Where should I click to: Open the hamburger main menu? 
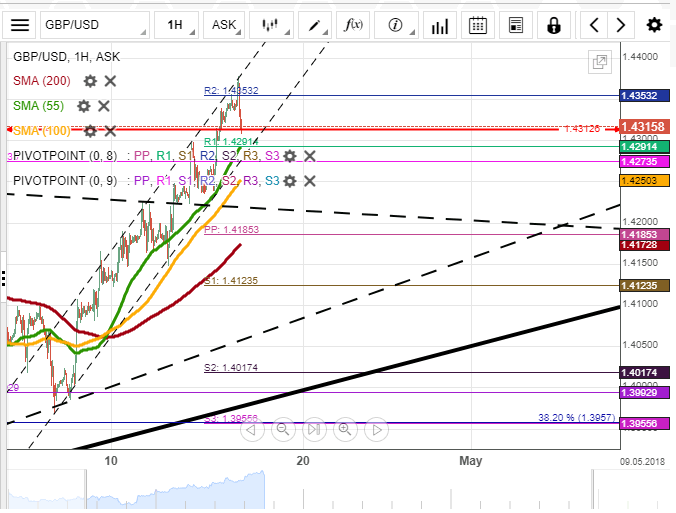tap(20, 24)
